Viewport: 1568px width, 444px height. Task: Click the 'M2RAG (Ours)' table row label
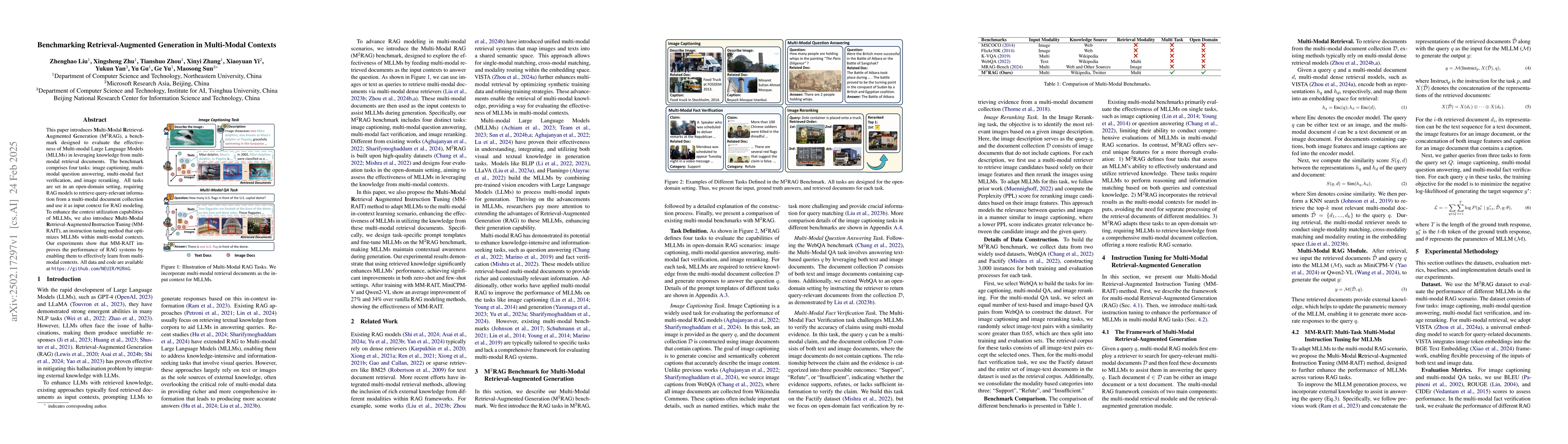point(997,73)
